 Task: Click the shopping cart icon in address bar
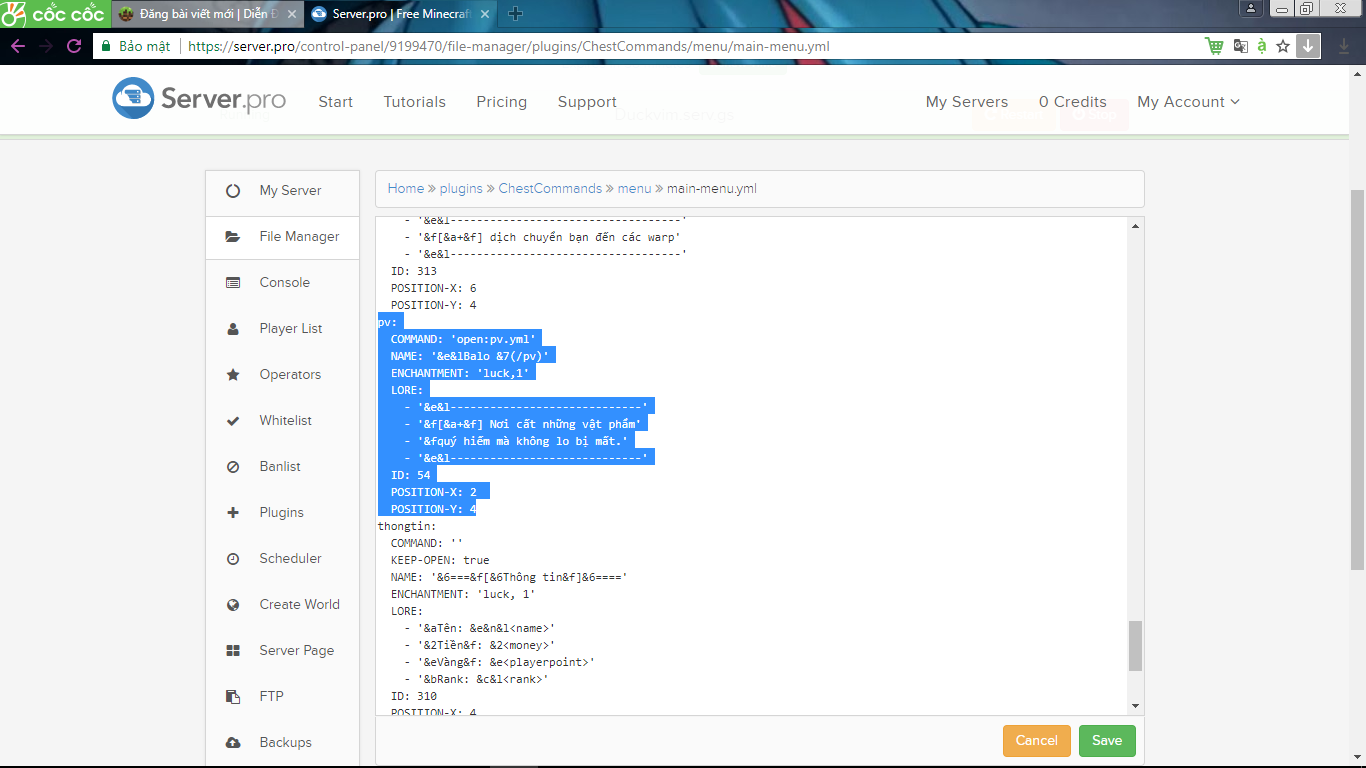(x=1214, y=46)
